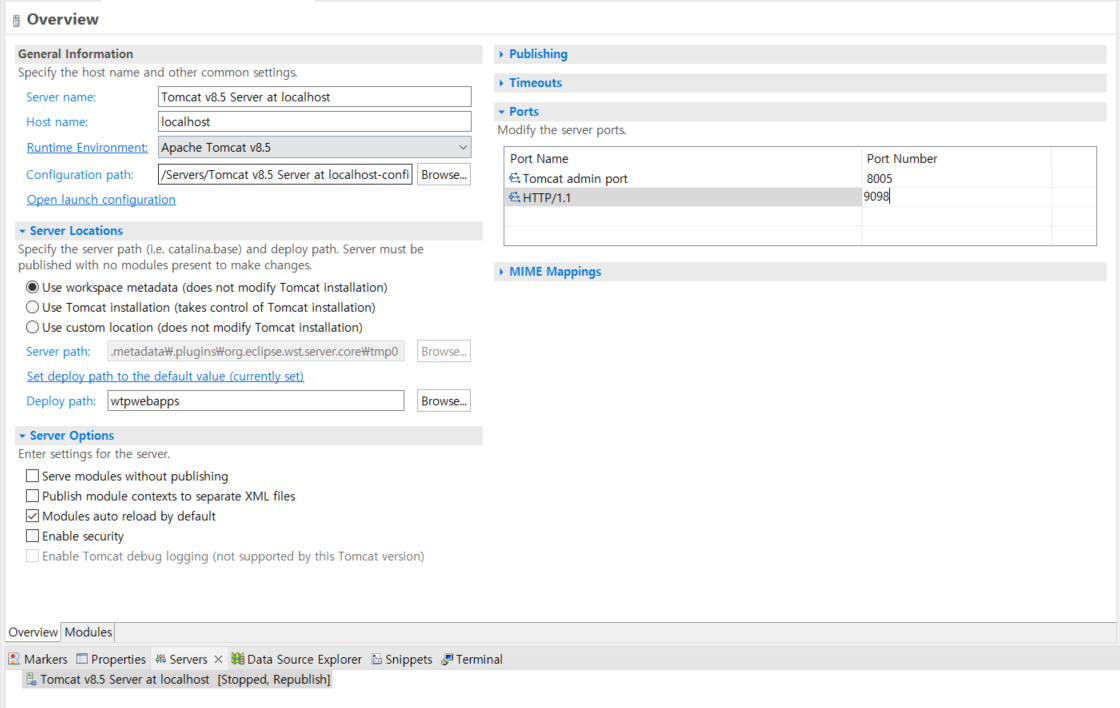Click the Server name input field
1120x708 pixels.
(314, 96)
